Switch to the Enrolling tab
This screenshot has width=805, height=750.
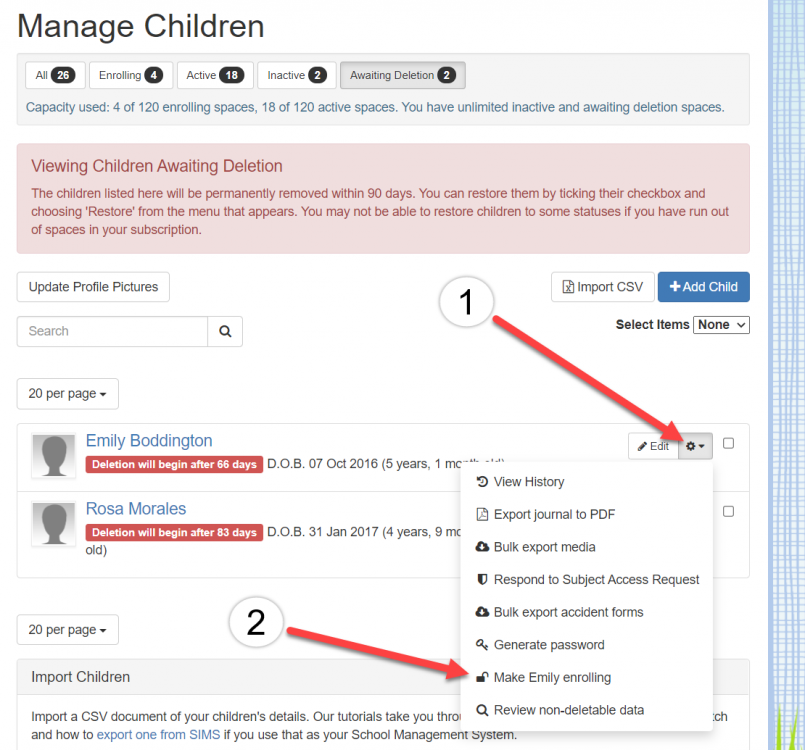131,75
